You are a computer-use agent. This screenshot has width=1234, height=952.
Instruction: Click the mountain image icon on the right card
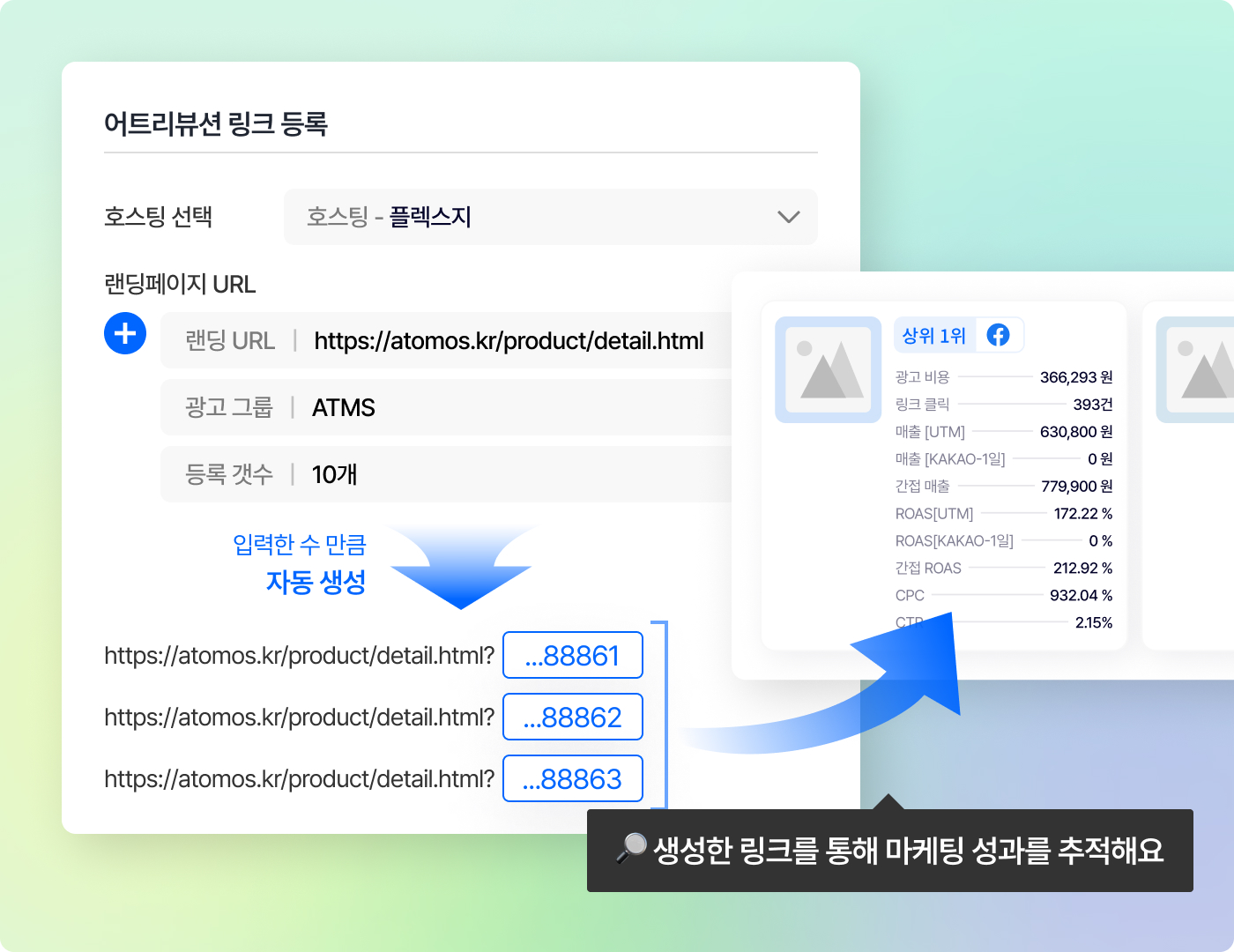(1215, 368)
